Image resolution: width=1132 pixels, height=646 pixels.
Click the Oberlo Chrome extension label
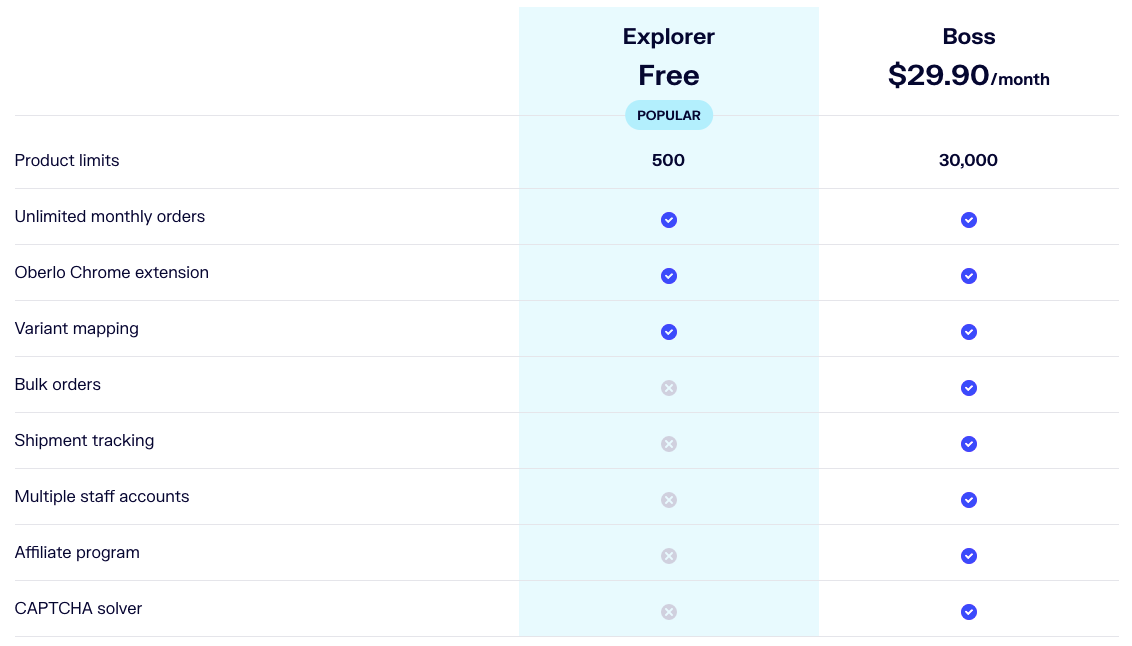tap(112, 273)
